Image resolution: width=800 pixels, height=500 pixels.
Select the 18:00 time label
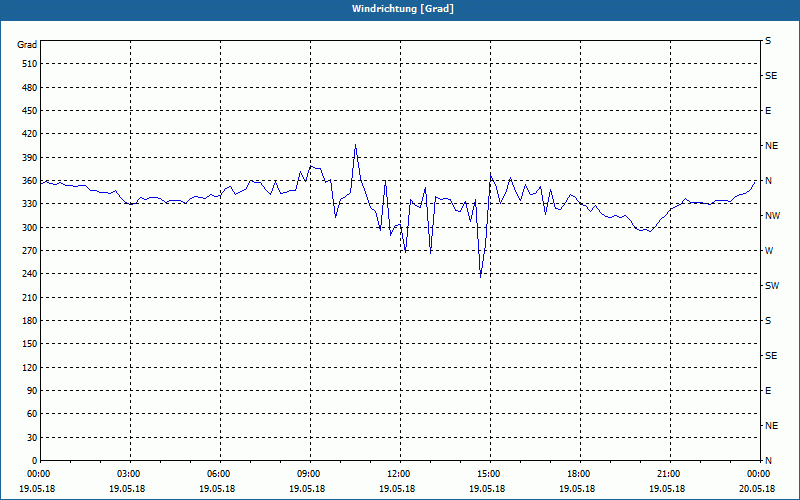[580, 474]
